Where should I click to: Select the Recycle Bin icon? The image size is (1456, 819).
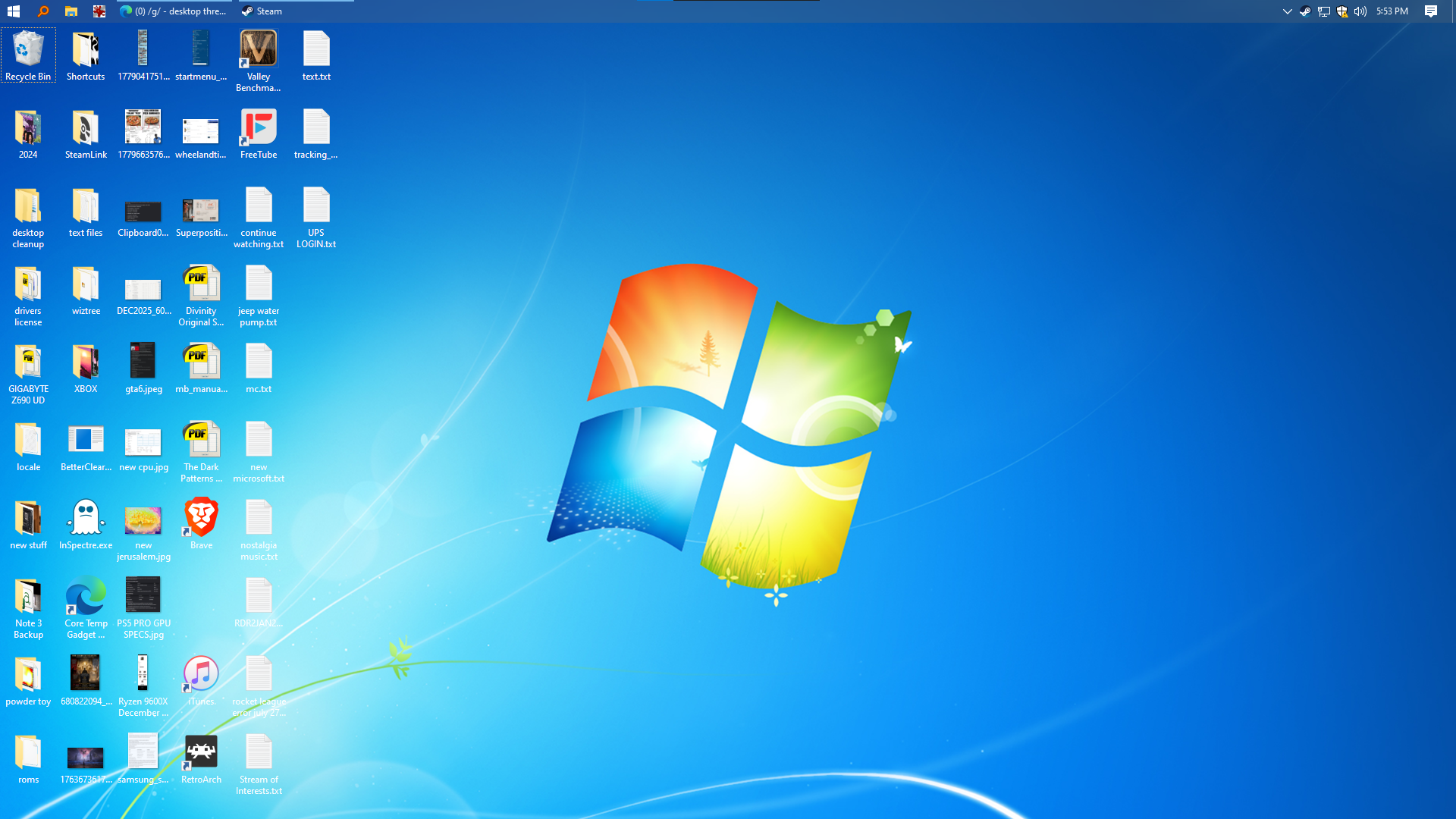pyautogui.click(x=28, y=55)
